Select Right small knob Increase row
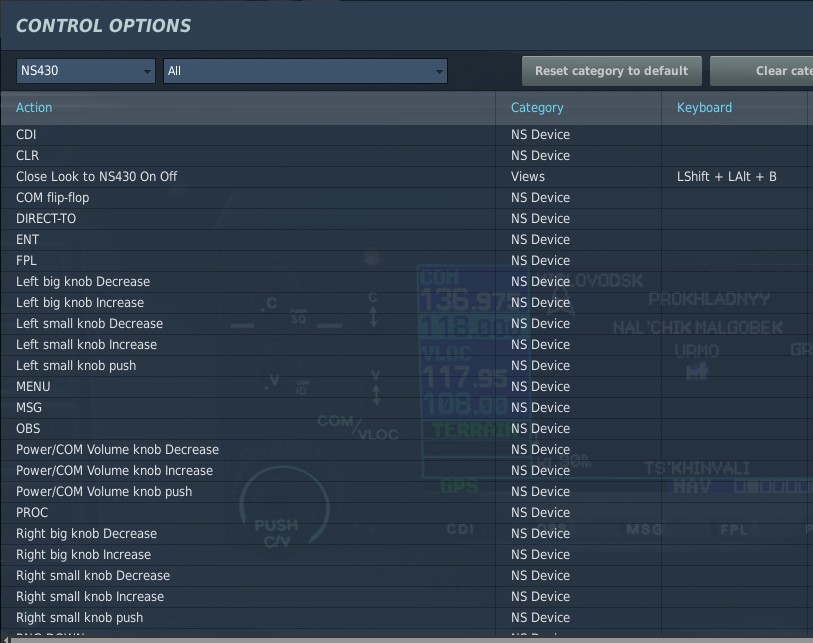This screenshot has width=813, height=643. coord(90,596)
